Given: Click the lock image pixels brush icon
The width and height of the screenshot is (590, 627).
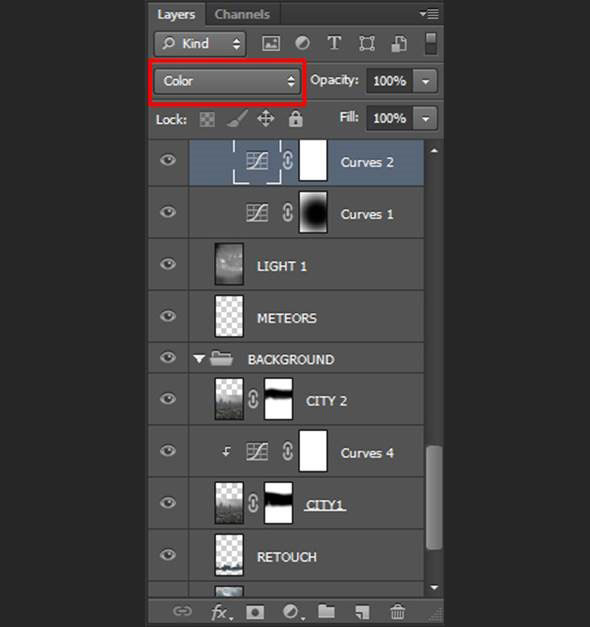Looking at the screenshot, I should (x=237, y=119).
